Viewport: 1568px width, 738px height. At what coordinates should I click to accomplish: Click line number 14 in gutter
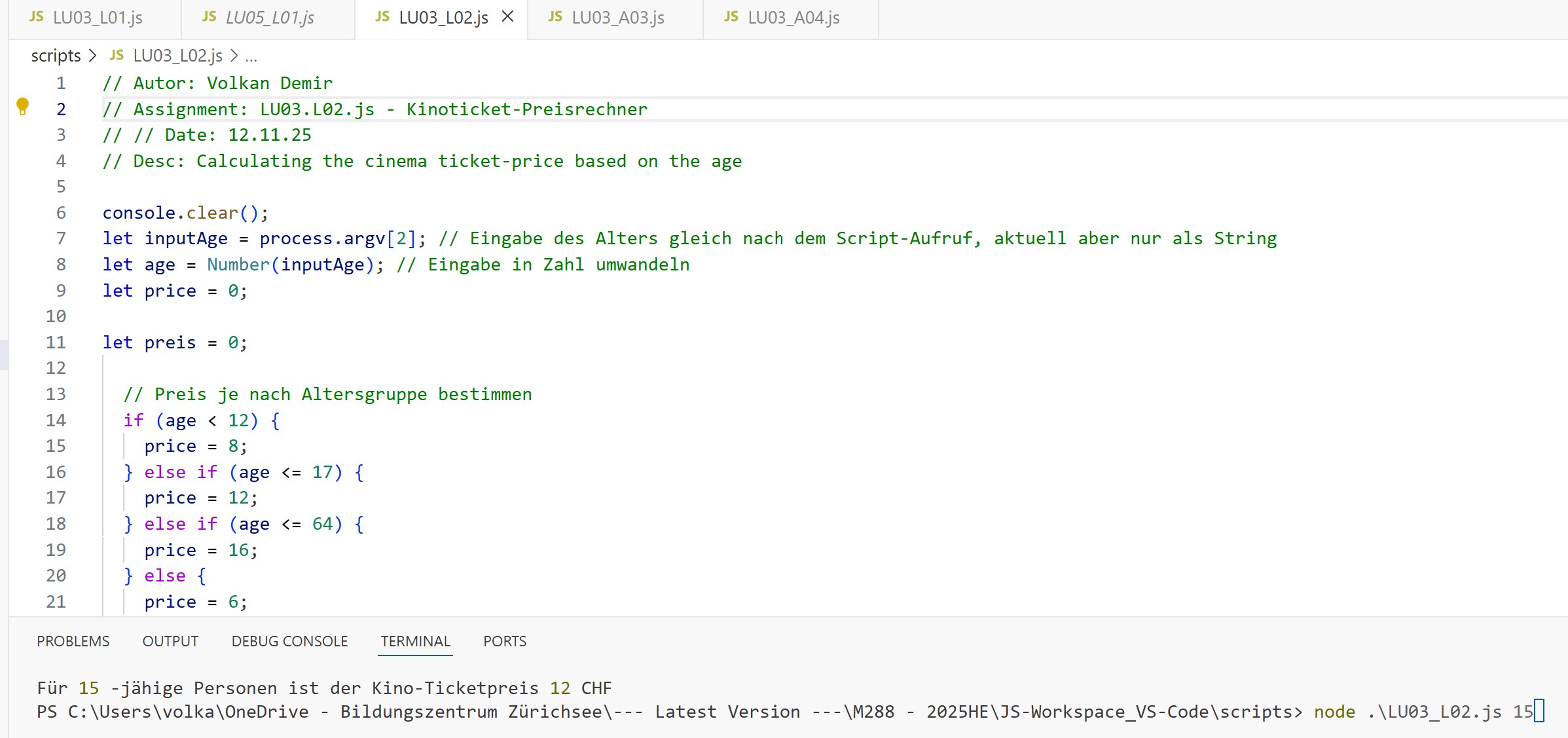coord(56,420)
